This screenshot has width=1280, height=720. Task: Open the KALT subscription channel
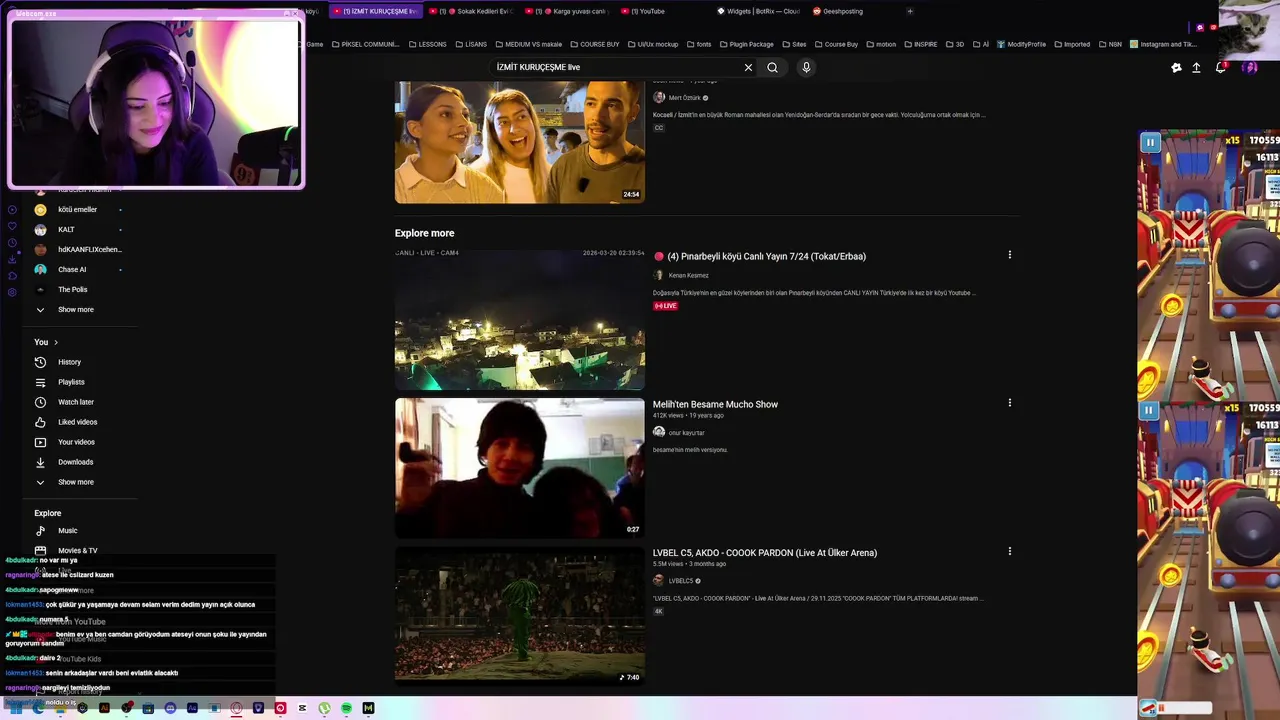66,229
